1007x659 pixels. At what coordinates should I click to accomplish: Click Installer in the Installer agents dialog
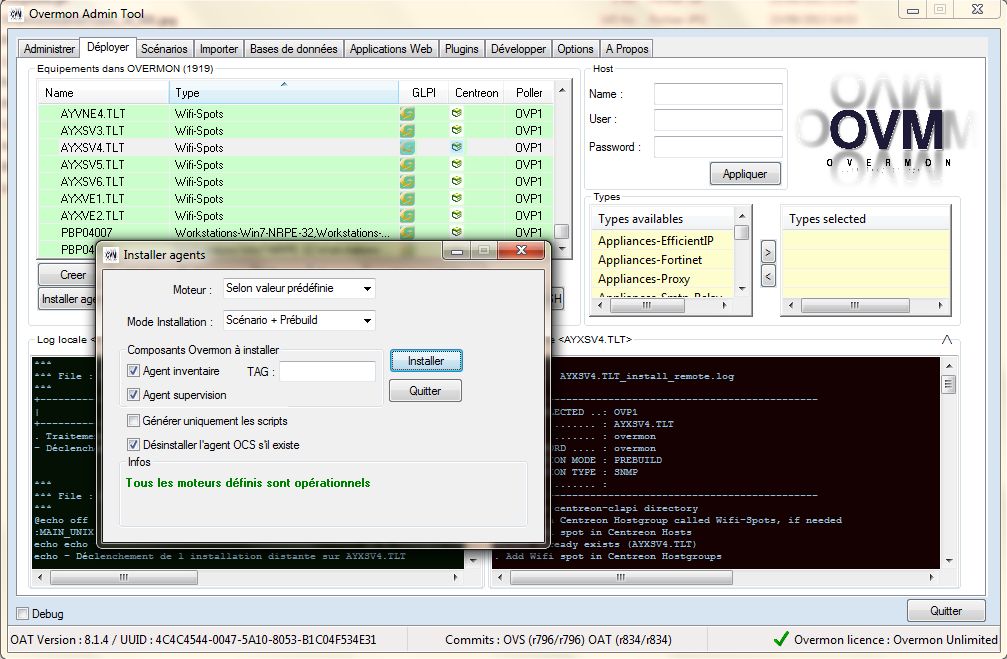(x=426, y=361)
